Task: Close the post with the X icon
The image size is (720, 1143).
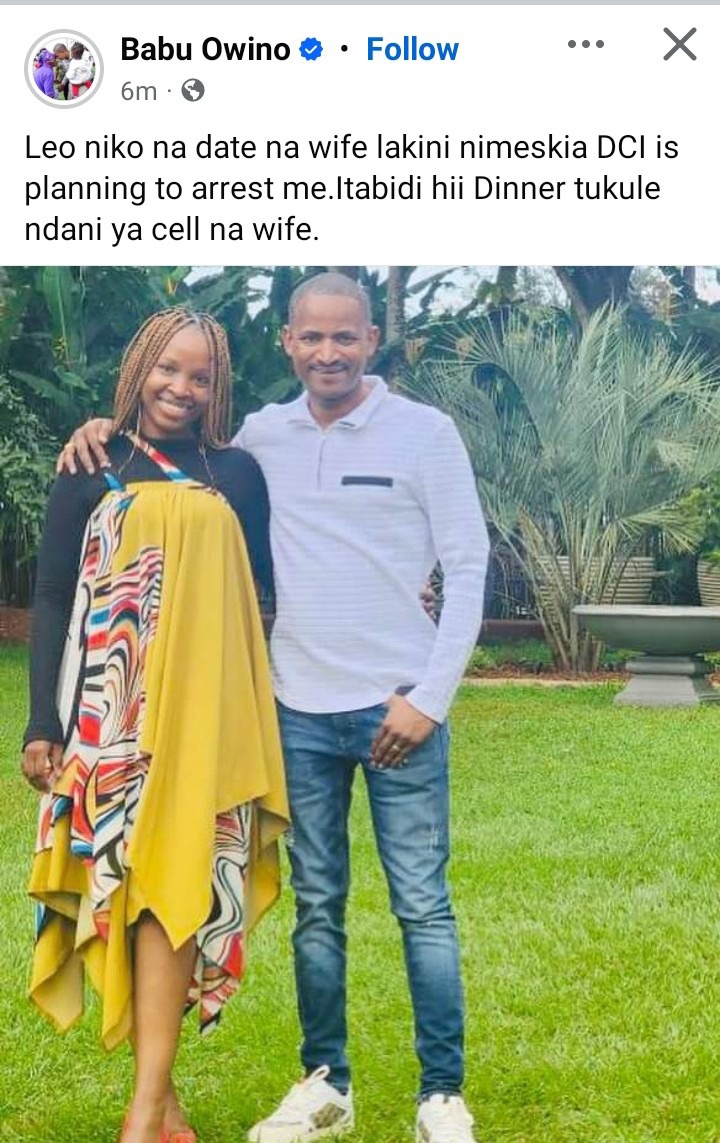Action: pyautogui.click(x=680, y=44)
